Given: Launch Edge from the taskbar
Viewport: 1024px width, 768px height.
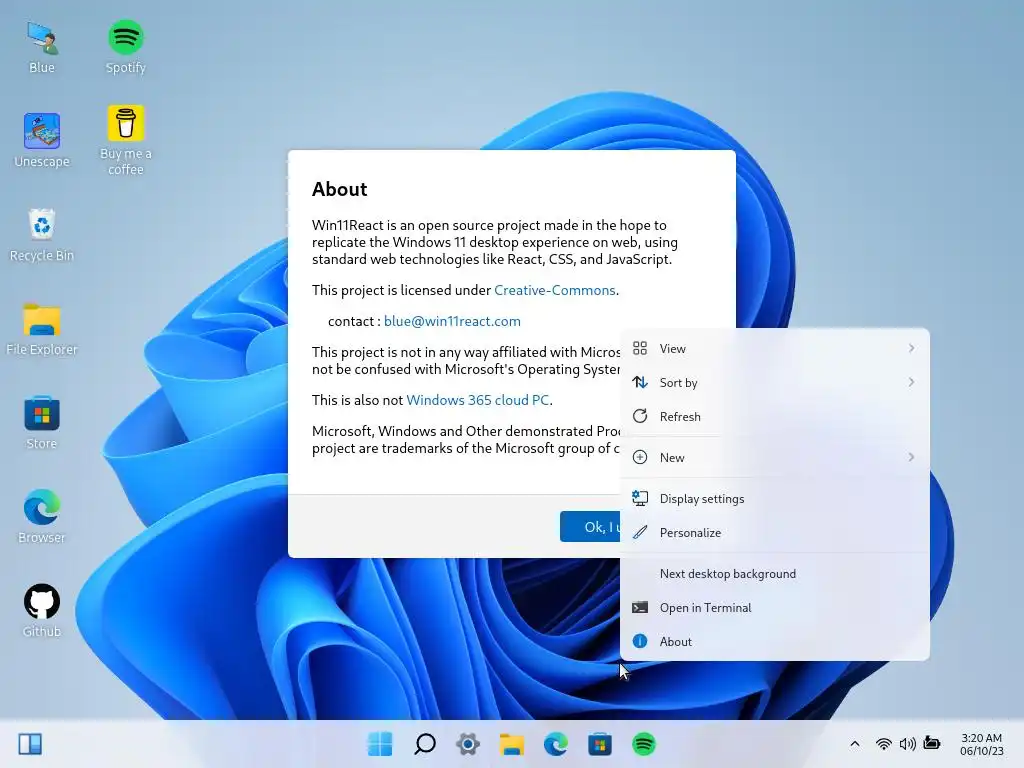Looking at the screenshot, I should click(x=556, y=744).
